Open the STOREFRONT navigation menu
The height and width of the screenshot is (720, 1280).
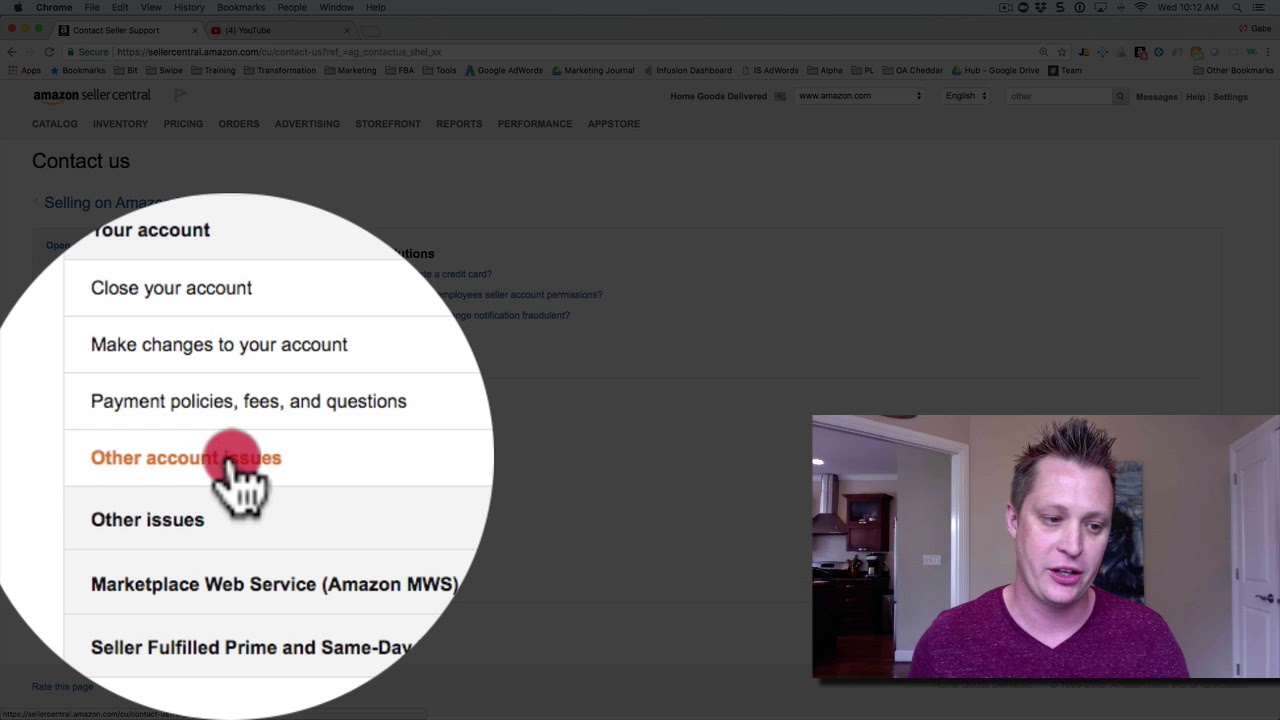388,124
